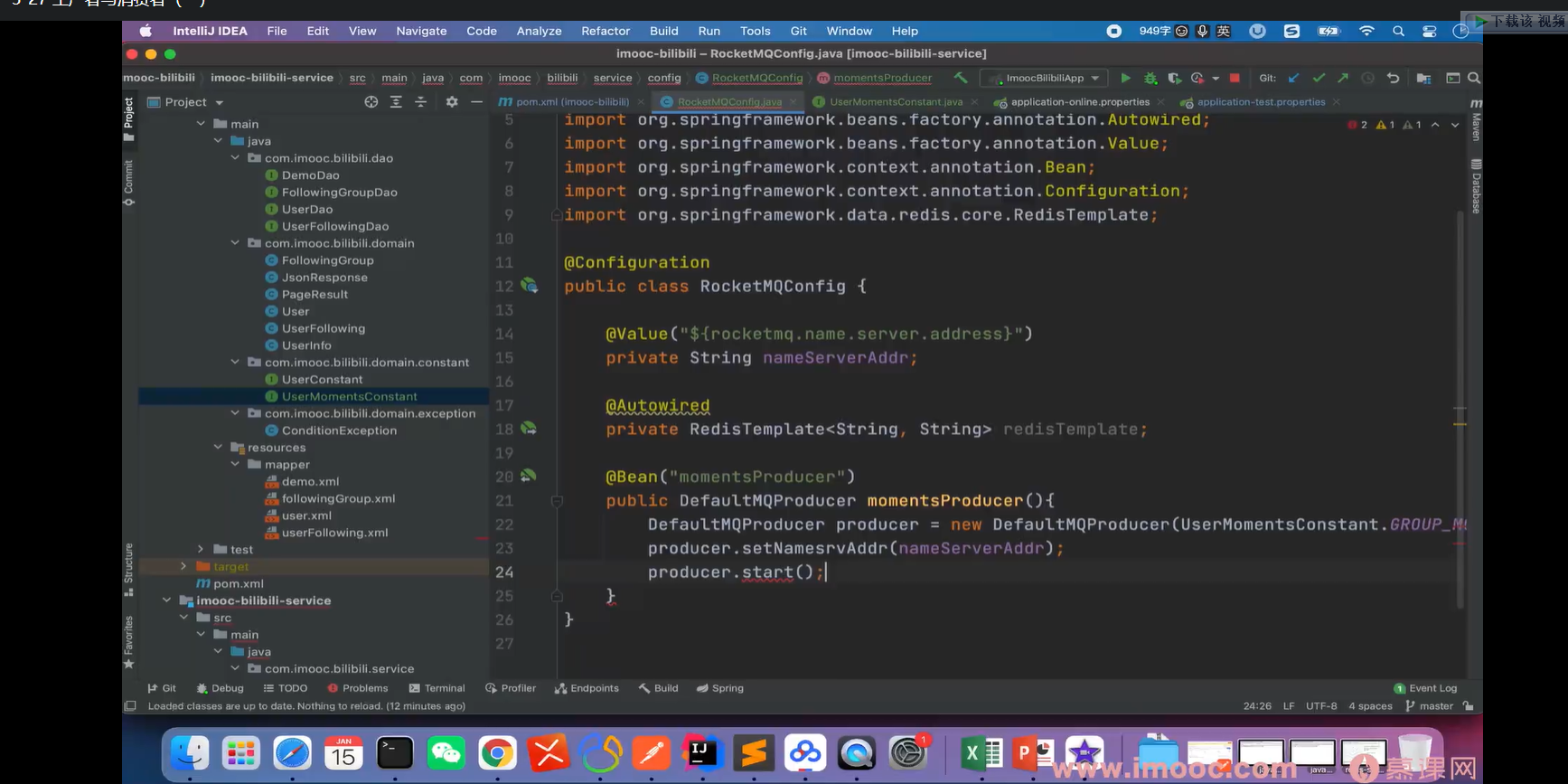Build project with the hammer icon

[961, 79]
